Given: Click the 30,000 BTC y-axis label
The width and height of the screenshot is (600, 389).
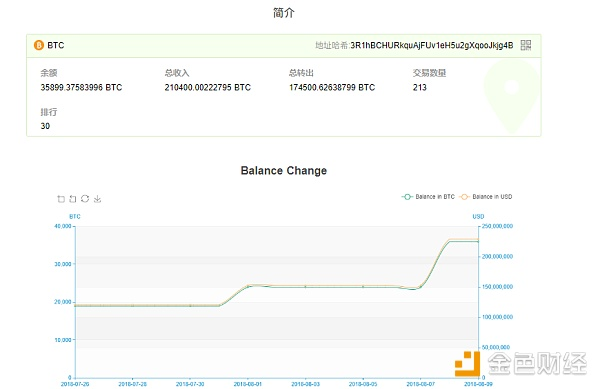Looking at the screenshot, I should coord(63,264).
